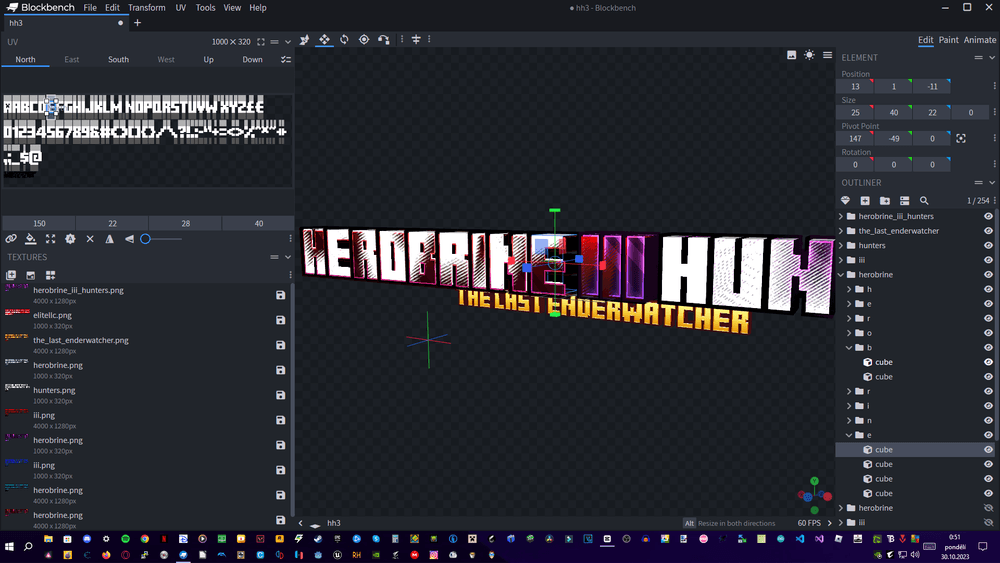Hide the herobrine_iii_hunters group

(988, 216)
